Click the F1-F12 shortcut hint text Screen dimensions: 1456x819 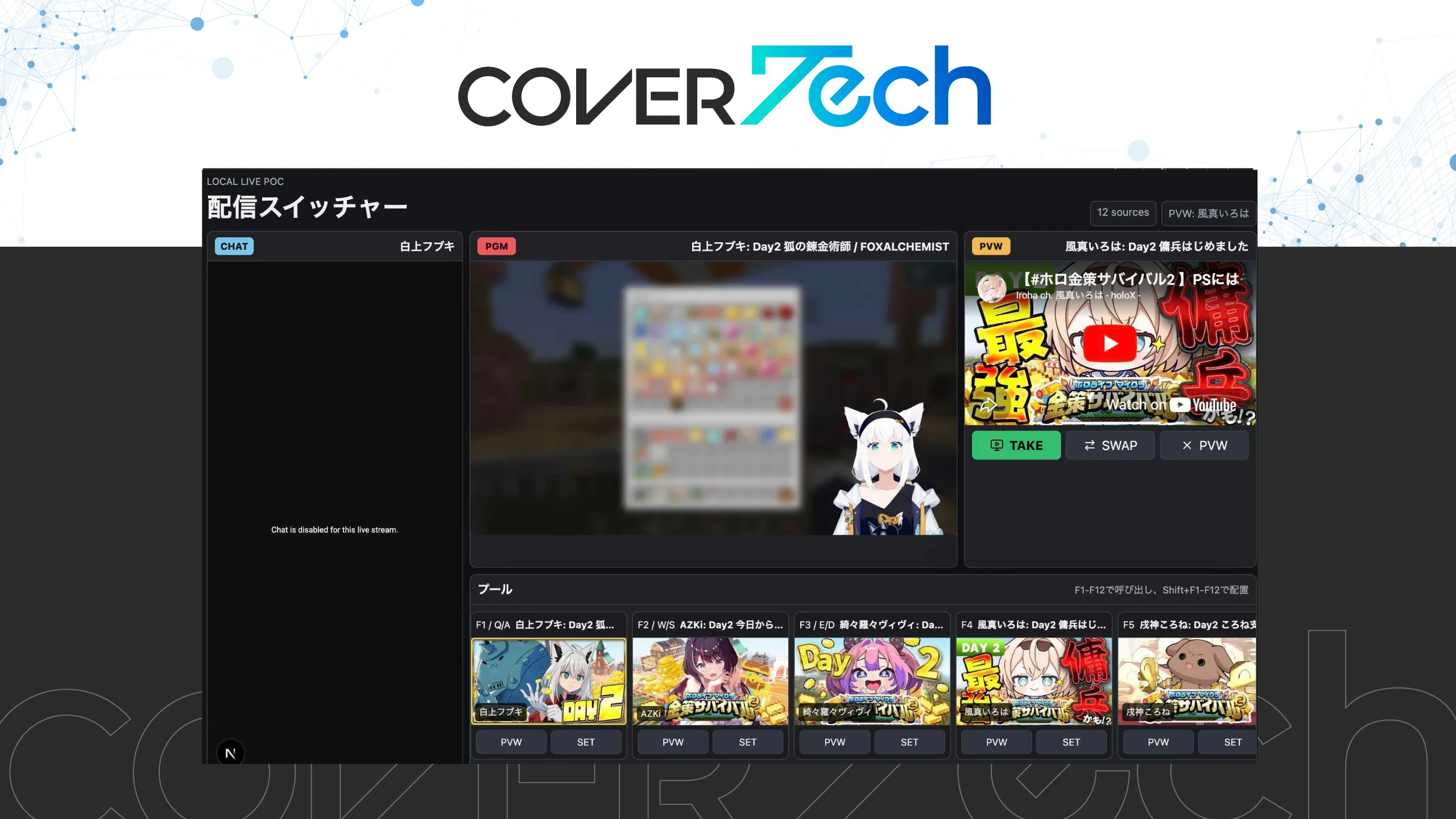pyautogui.click(x=1161, y=590)
